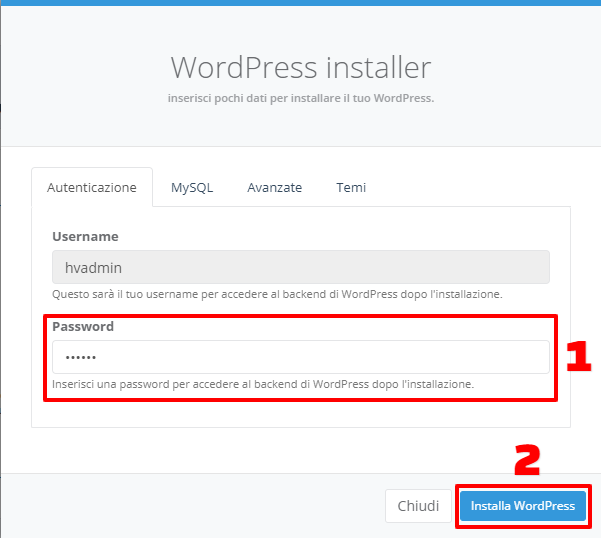This screenshot has width=601, height=538.
Task: Open the Avanzate tab
Action: 274,187
